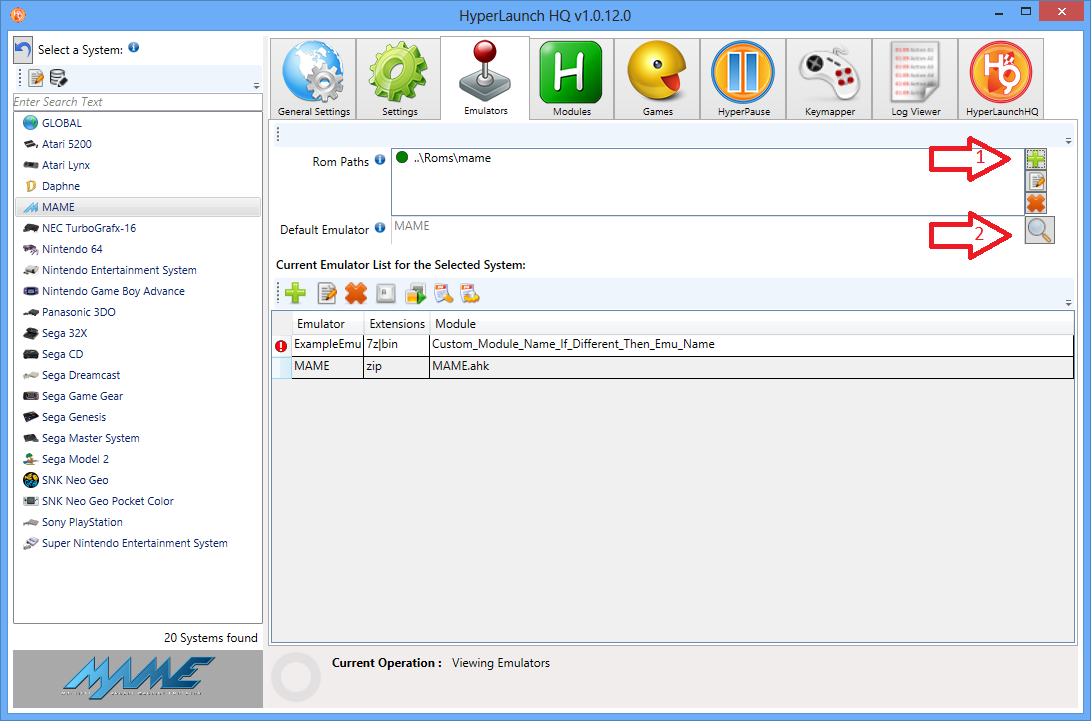
Task: Select the Emulators joystick tab
Action: pyautogui.click(x=485, y=78)
